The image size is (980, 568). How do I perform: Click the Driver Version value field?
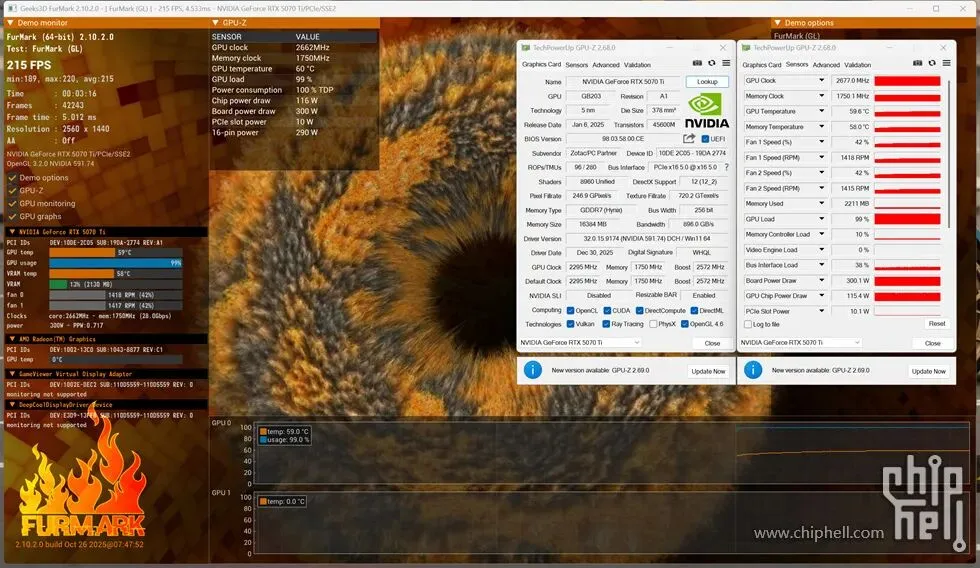[647, 239]
